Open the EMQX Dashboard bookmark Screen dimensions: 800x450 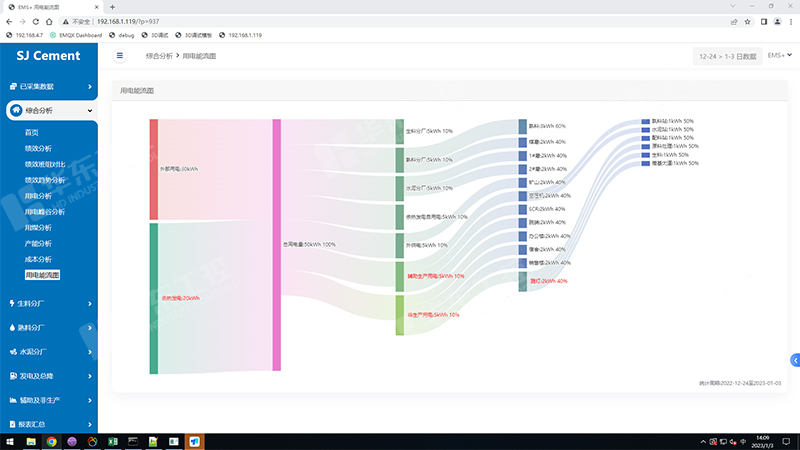point(82,35)
